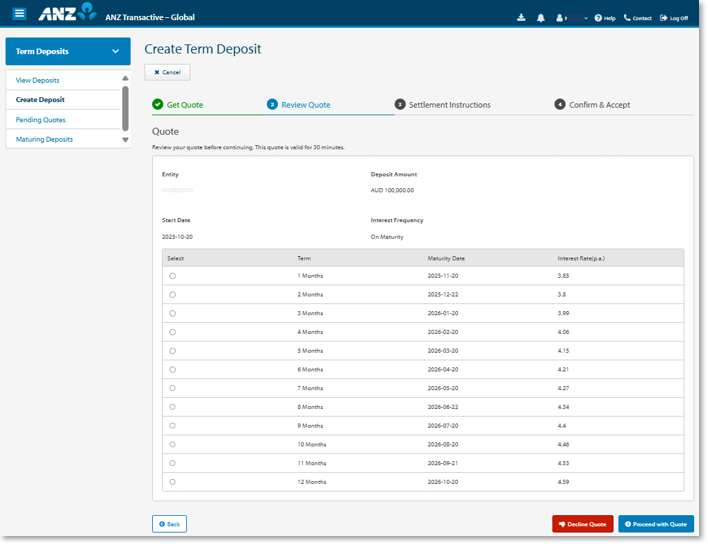This screenshot has width=708, height=544.
Task: Click the Proceed with Quote button
Action: pyautogui.click(x=655, y=524)
